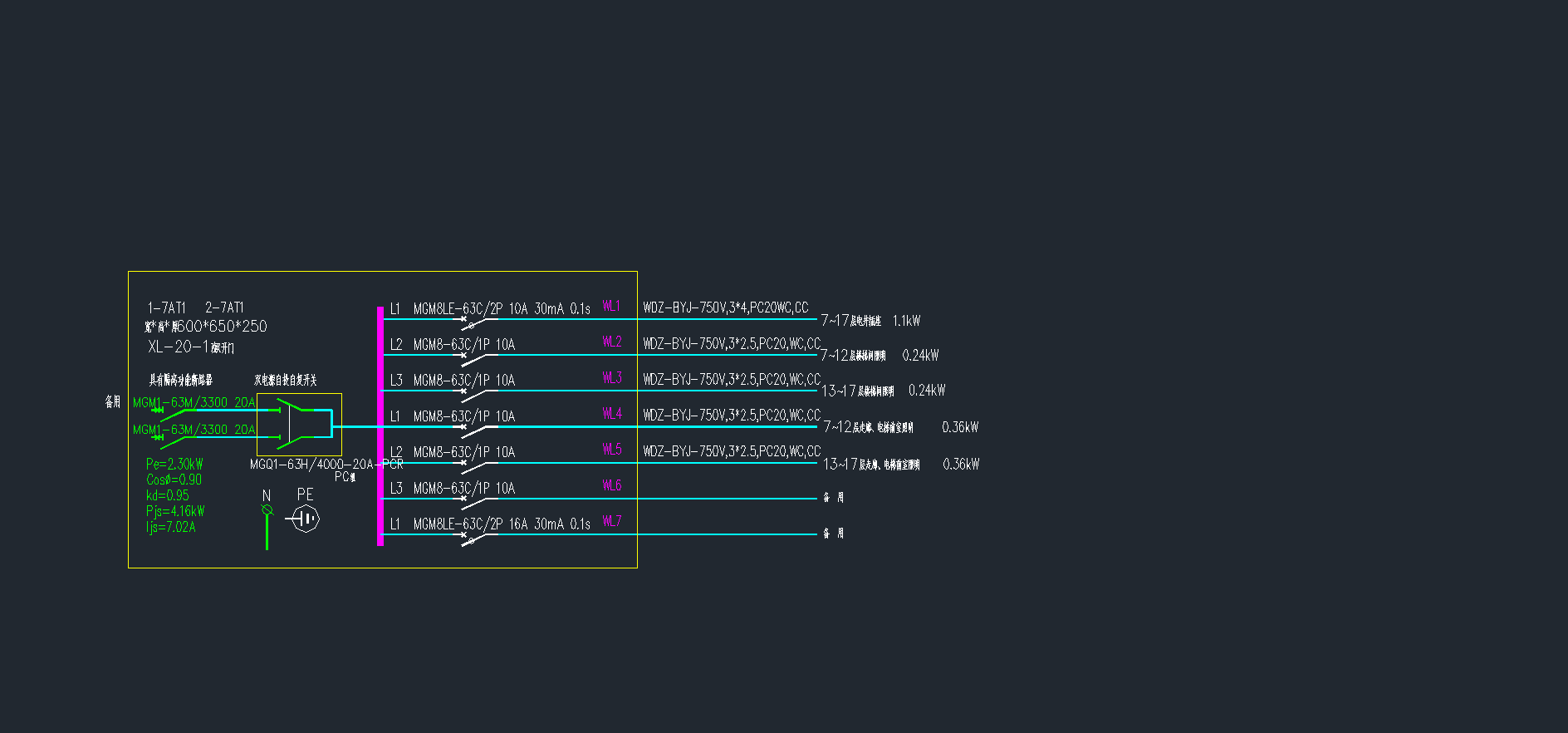Select the upper green 'MGM1-63M/3300 20A' label
1568x733 pixels.
click(194, 402)
